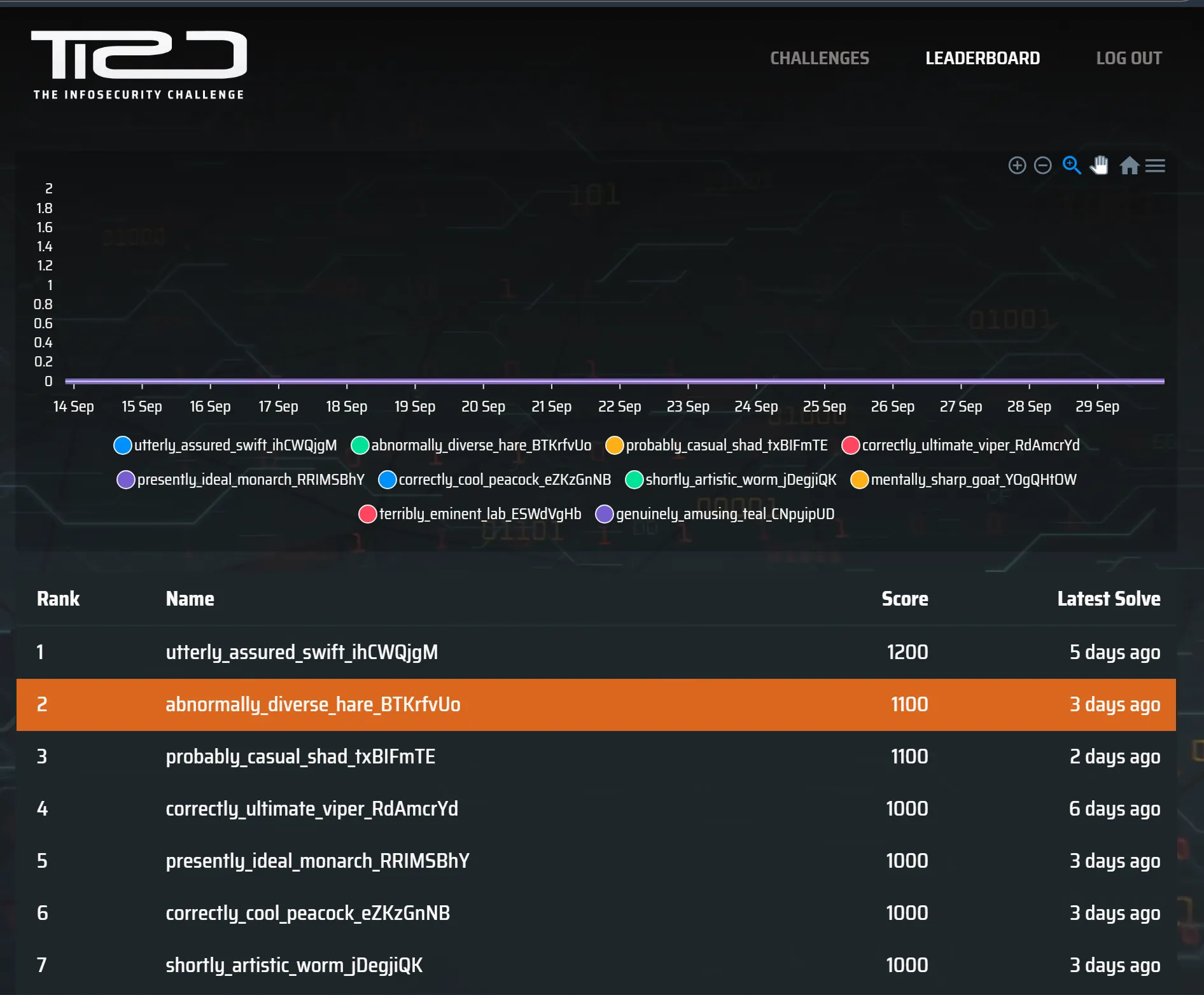Click Log Out
Image resolution: width=1204 pixels, height=995 pixels.
click(x=1129, y=59)
